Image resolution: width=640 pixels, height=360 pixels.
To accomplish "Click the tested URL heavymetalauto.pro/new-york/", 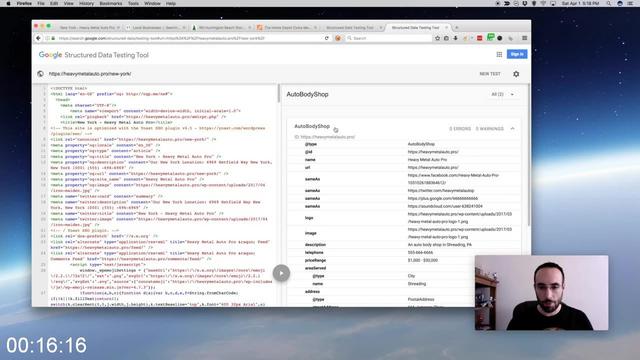I will [x=90, y=74].
